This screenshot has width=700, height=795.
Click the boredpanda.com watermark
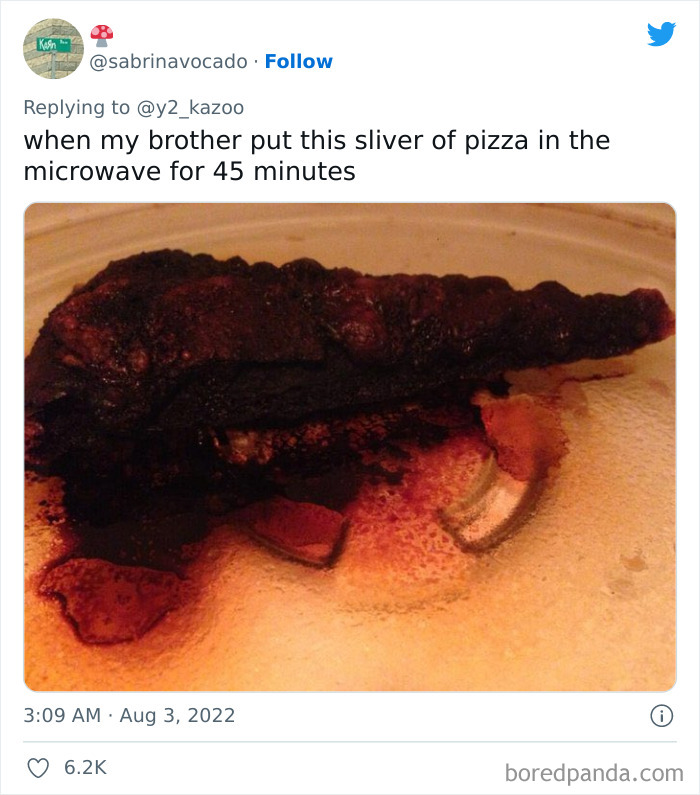click(x=593, y=771)
